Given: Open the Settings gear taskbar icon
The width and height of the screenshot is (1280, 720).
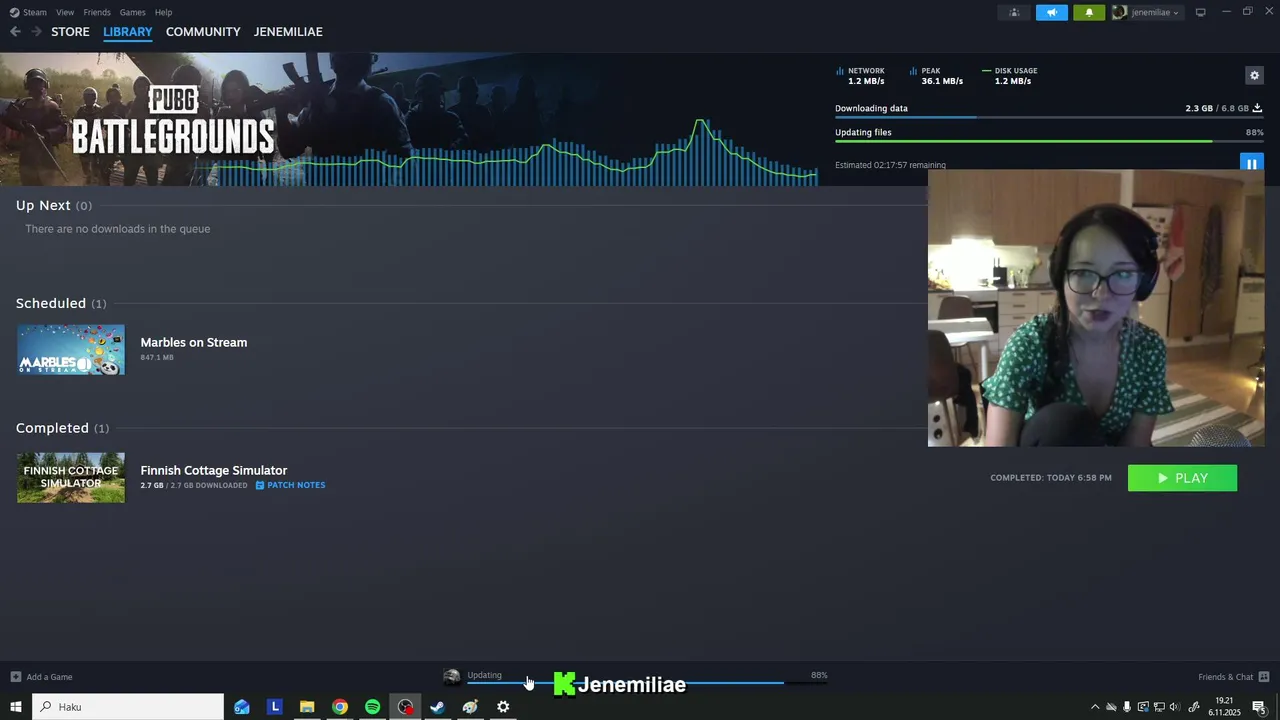Looking at the screenshot, I should pos(503,707).
